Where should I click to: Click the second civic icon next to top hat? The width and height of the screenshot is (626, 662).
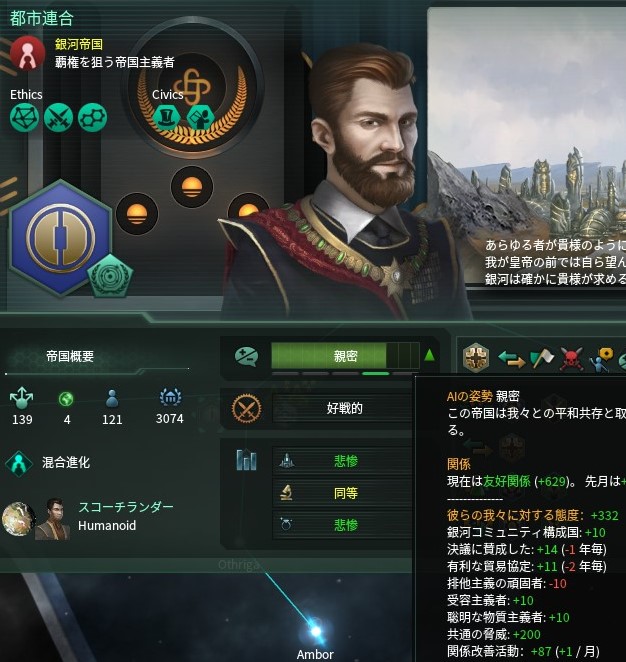point(200,116)
